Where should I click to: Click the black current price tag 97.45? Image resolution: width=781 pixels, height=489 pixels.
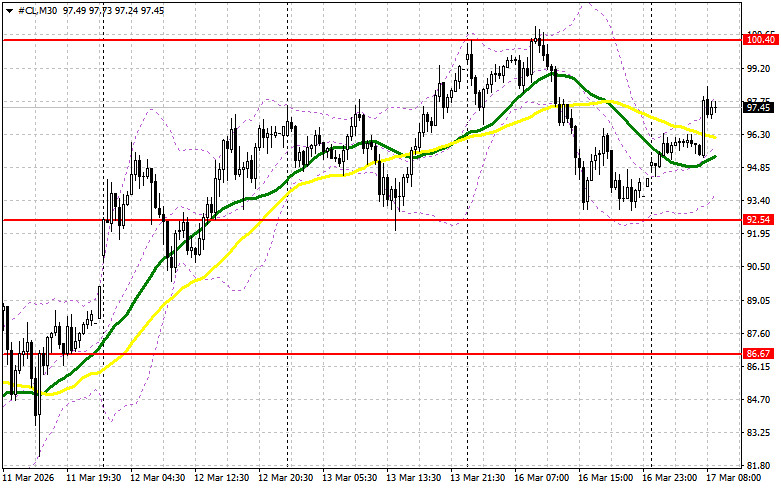[x=759, y=108]
